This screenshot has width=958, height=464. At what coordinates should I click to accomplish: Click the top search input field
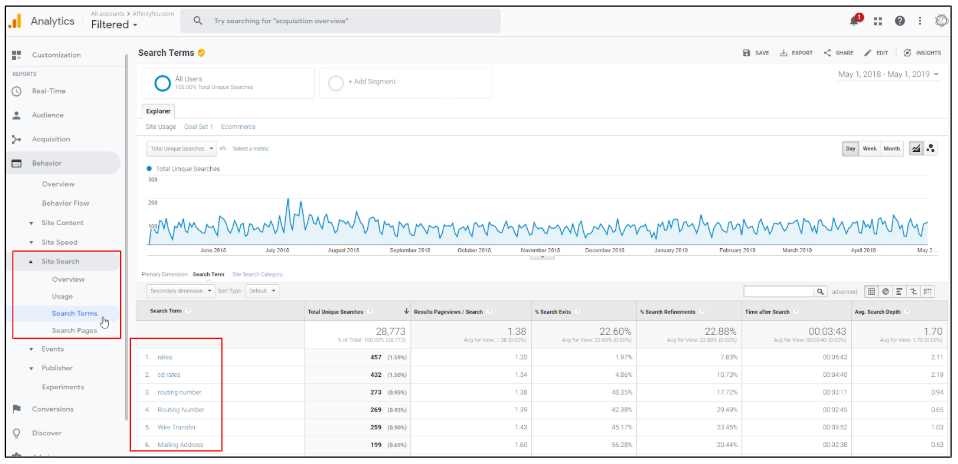(x=340, y=21)
